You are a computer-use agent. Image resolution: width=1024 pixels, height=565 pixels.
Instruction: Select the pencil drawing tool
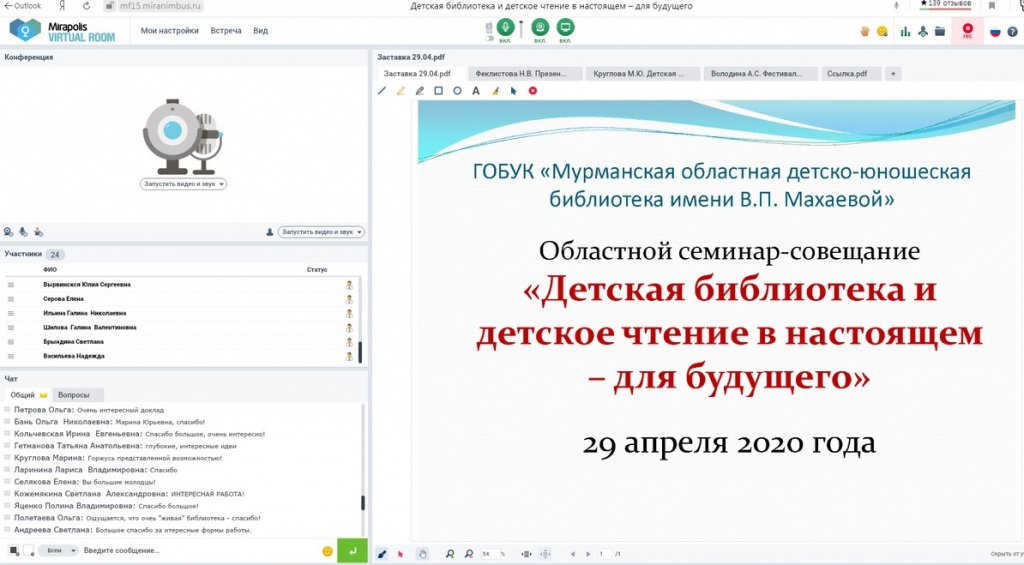point(420,91)
